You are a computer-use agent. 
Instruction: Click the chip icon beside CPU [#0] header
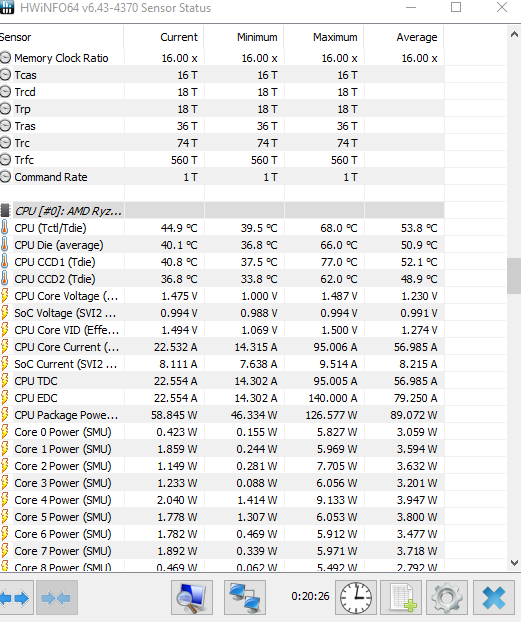(x=5, y=211)
